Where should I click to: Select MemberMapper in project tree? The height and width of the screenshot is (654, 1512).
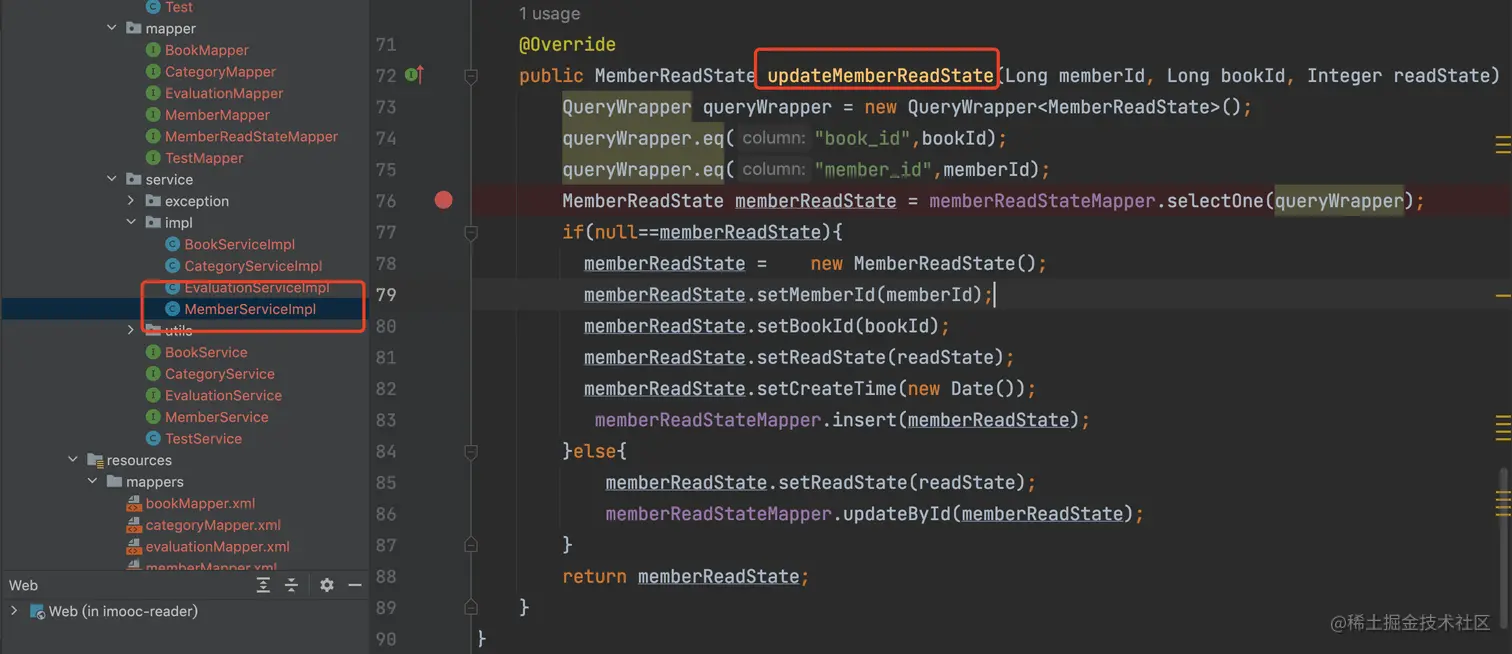pos(217,115)
